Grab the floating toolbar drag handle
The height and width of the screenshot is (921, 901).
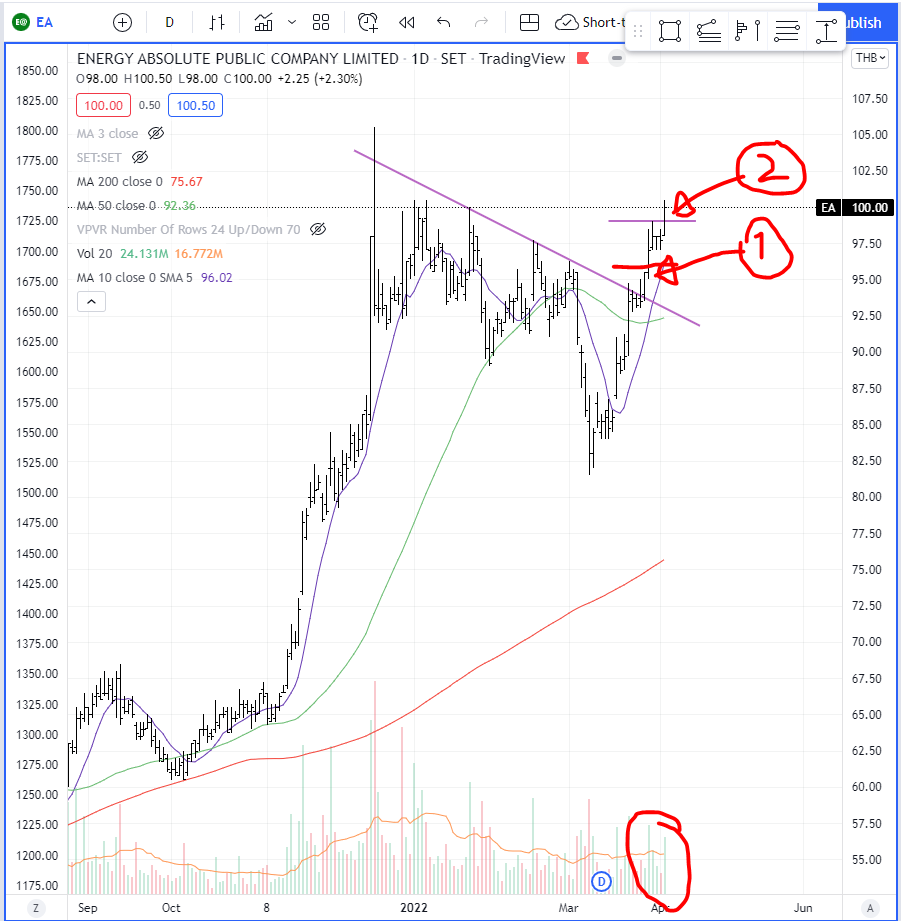(x=638, y=31)
